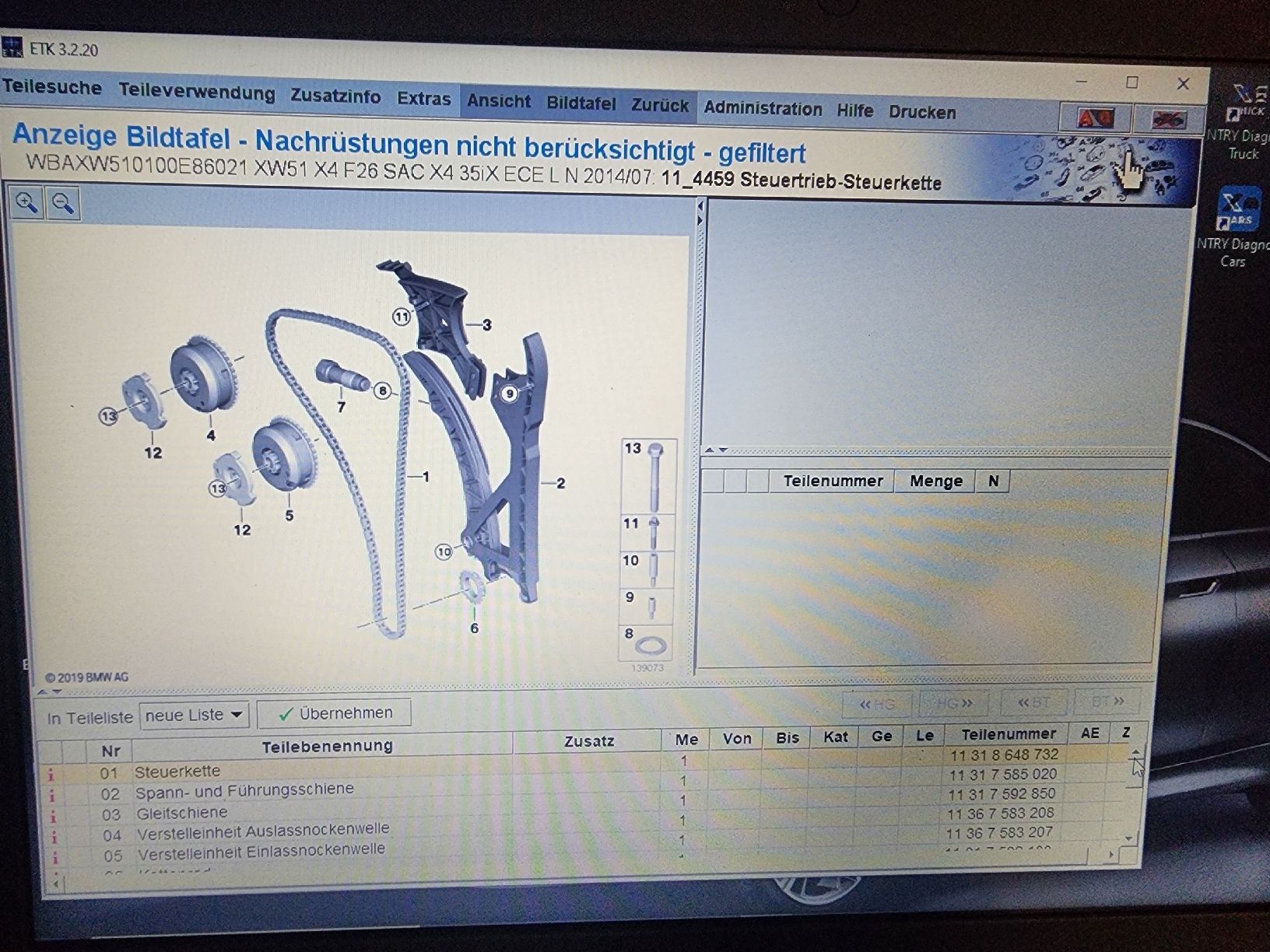Click part number 11 36 7 583 207

click(999, 833)
